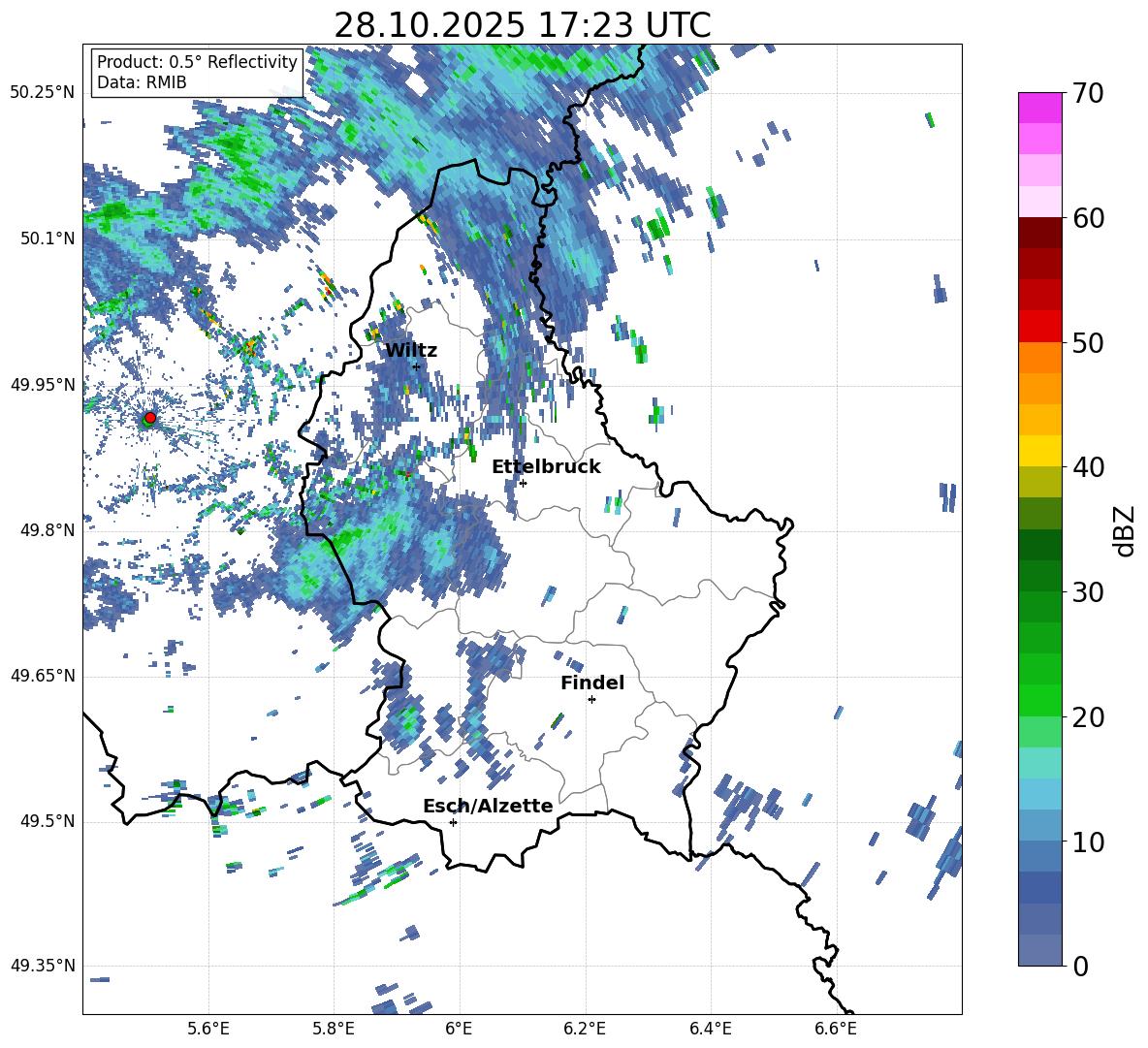Click the Wiltz station cross marker
The width and height of the screenshot is (1148, 1048).
coord(416,366)
